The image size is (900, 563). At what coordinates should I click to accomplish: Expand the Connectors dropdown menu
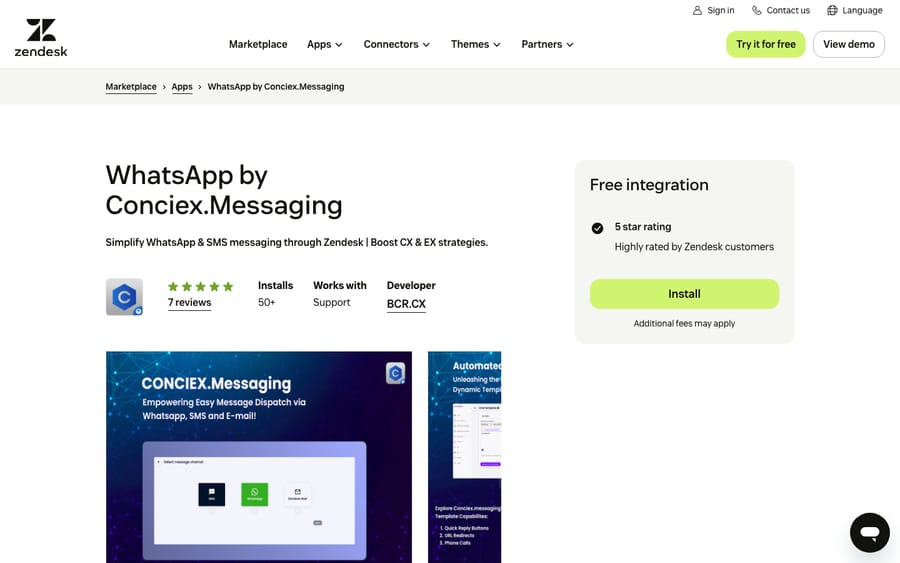[397, 44]
